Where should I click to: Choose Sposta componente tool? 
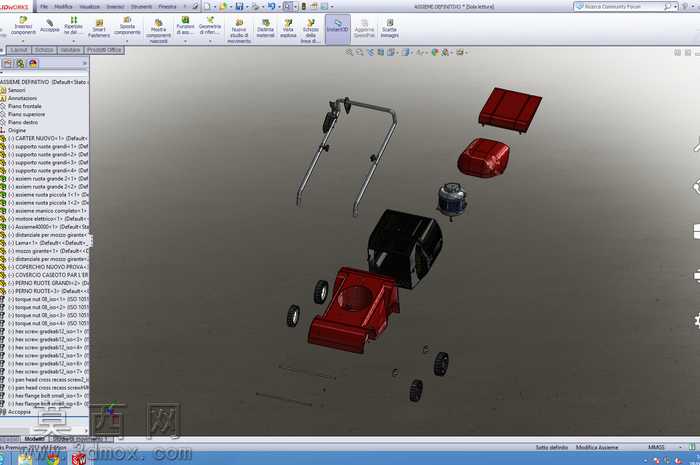(127, 26)
